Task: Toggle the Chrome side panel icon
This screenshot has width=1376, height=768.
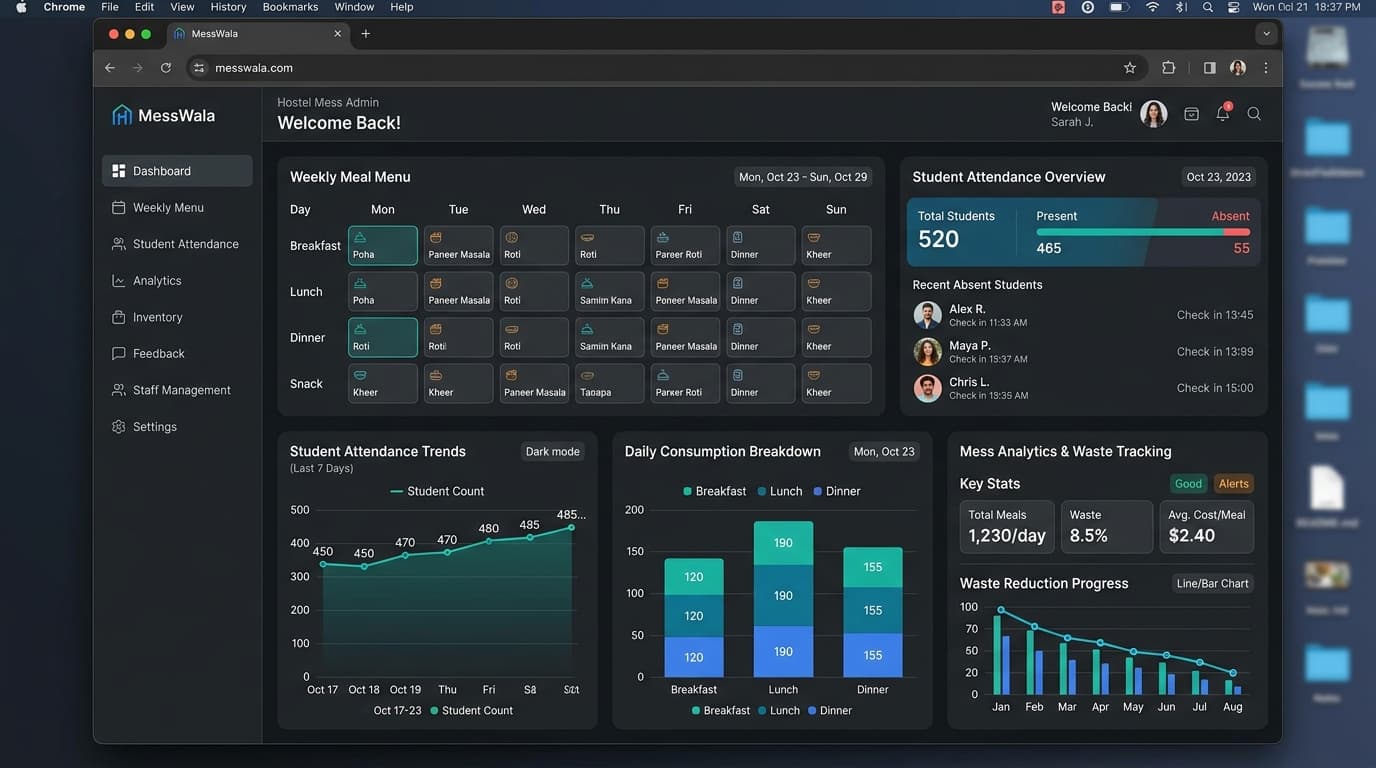Action: 1210,68
